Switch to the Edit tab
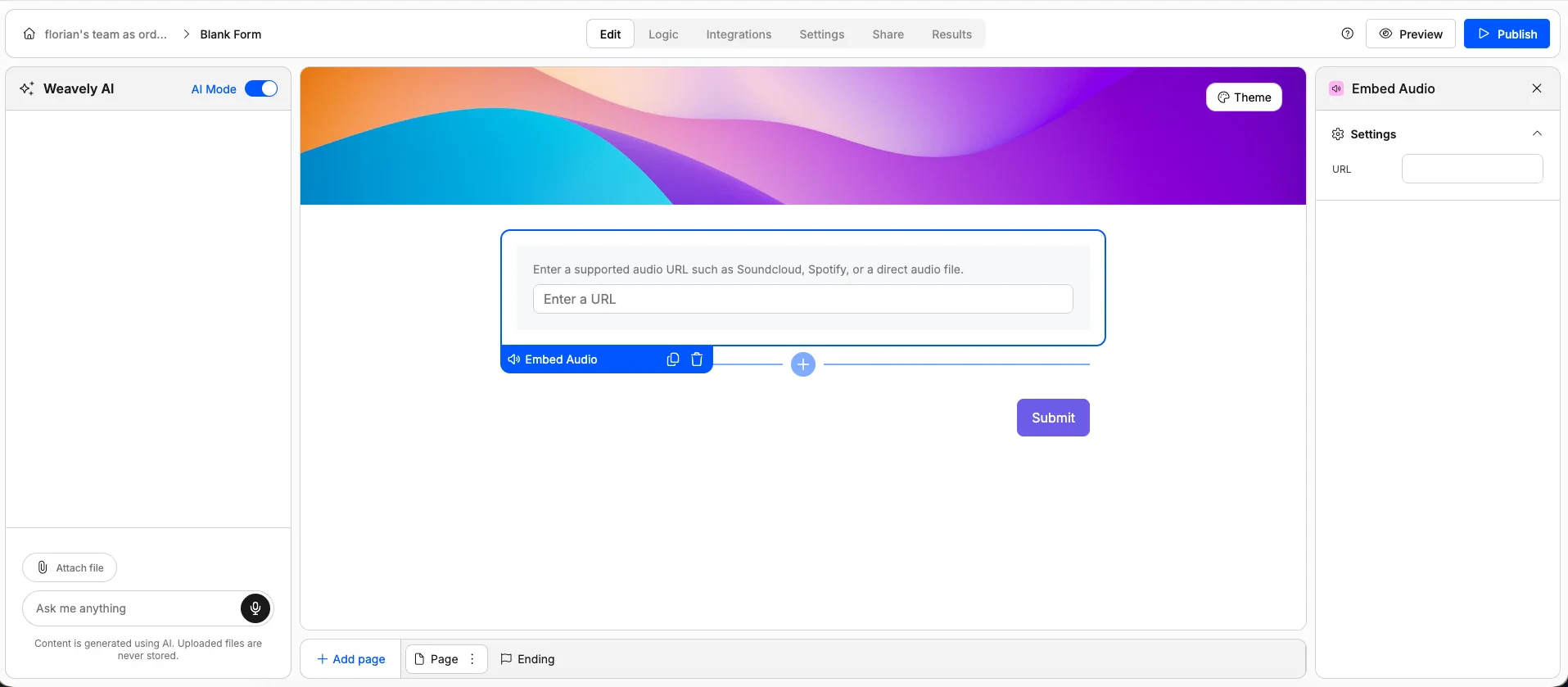The image size is (1568, 687). (610, 34)
